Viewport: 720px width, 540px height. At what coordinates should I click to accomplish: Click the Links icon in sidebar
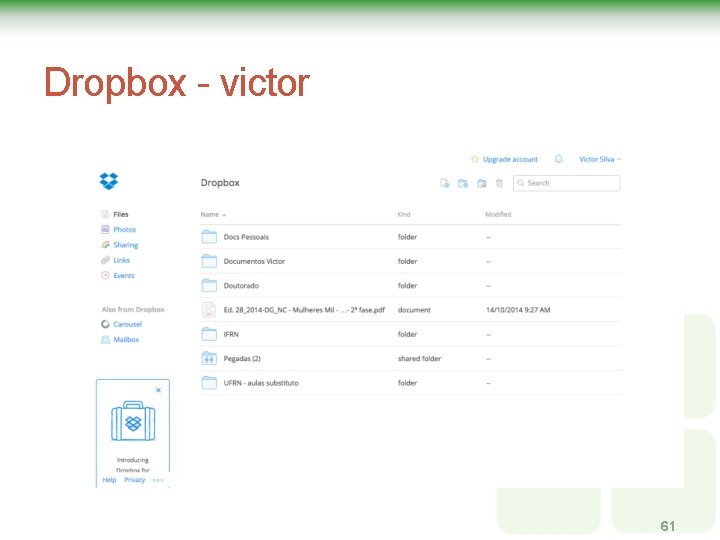coord(105,260)
